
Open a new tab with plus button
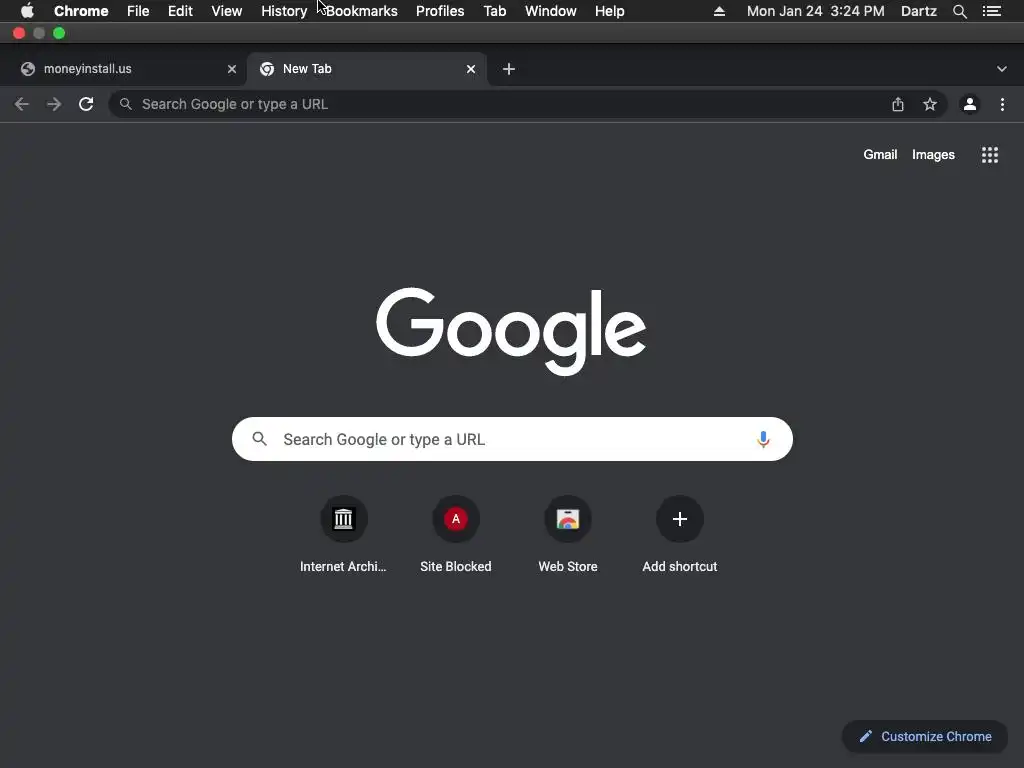pyautogui.click(x=509, y=69)
